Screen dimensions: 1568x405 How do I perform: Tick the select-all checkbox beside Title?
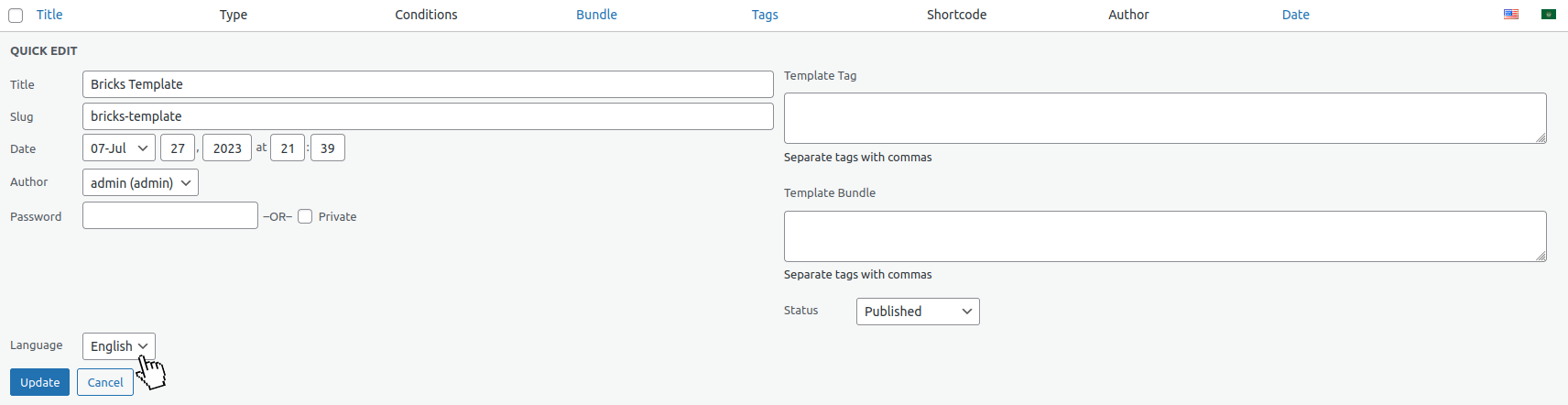16,16
